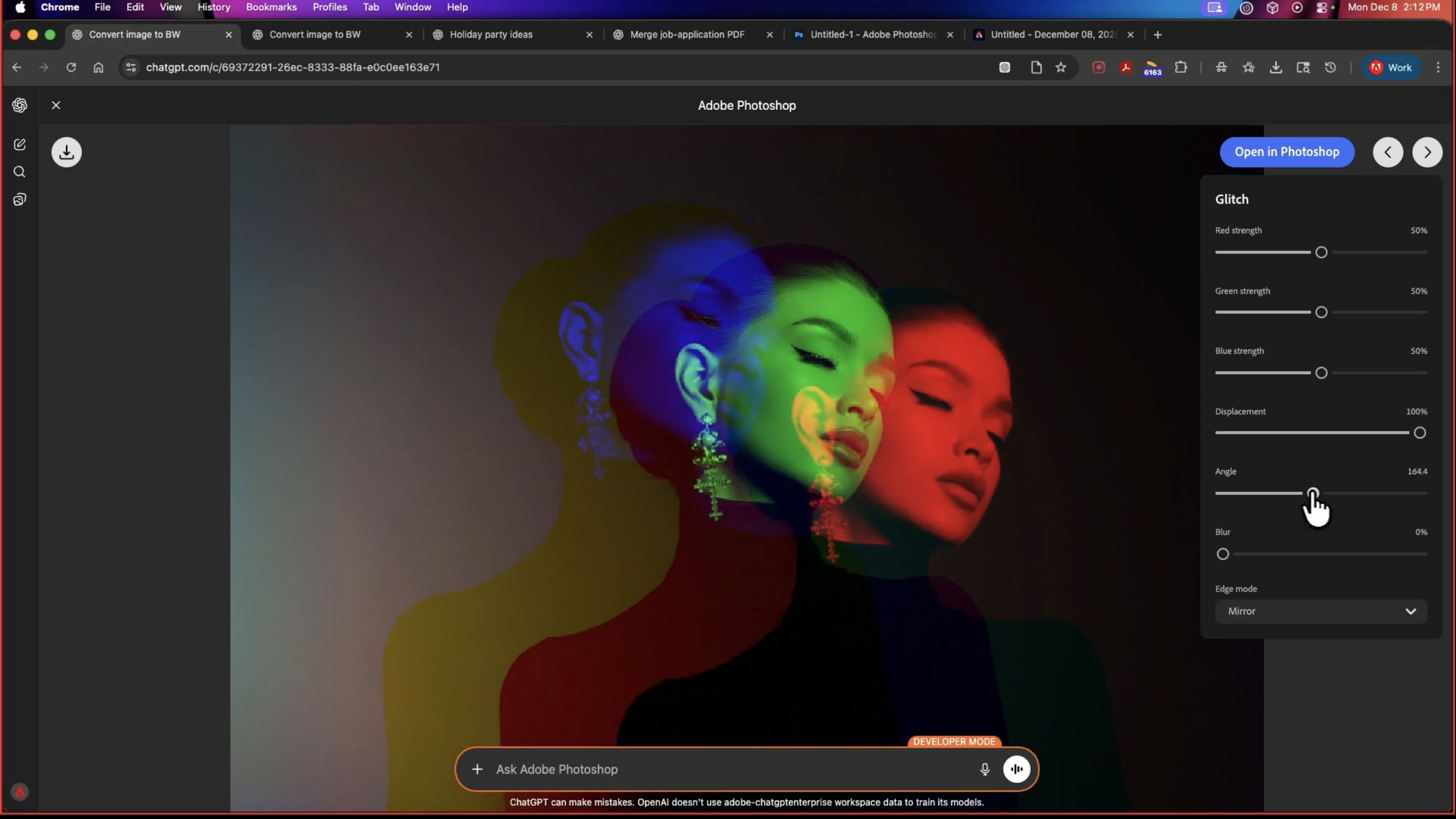The height and width of the screenshot is (819, 1456).
Task: Switch to the Holiday party ideas tab
Action: tap(491, 35)
